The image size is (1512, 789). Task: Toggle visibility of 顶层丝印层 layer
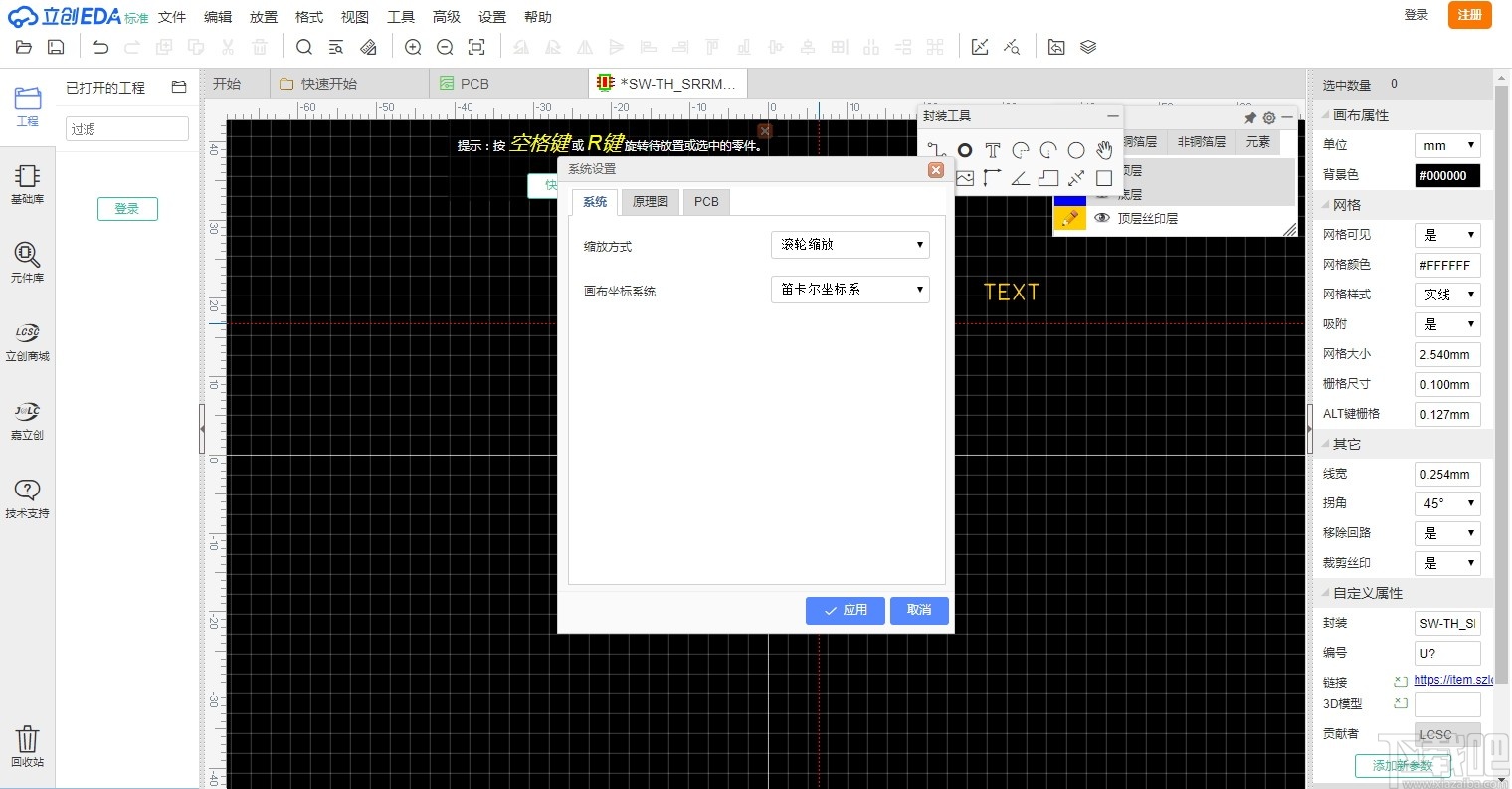tap(1102, 218)
